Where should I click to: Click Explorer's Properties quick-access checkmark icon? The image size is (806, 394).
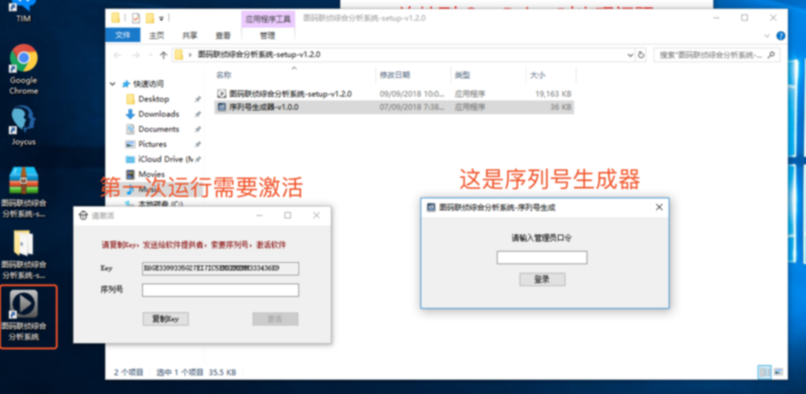point(136,18)
